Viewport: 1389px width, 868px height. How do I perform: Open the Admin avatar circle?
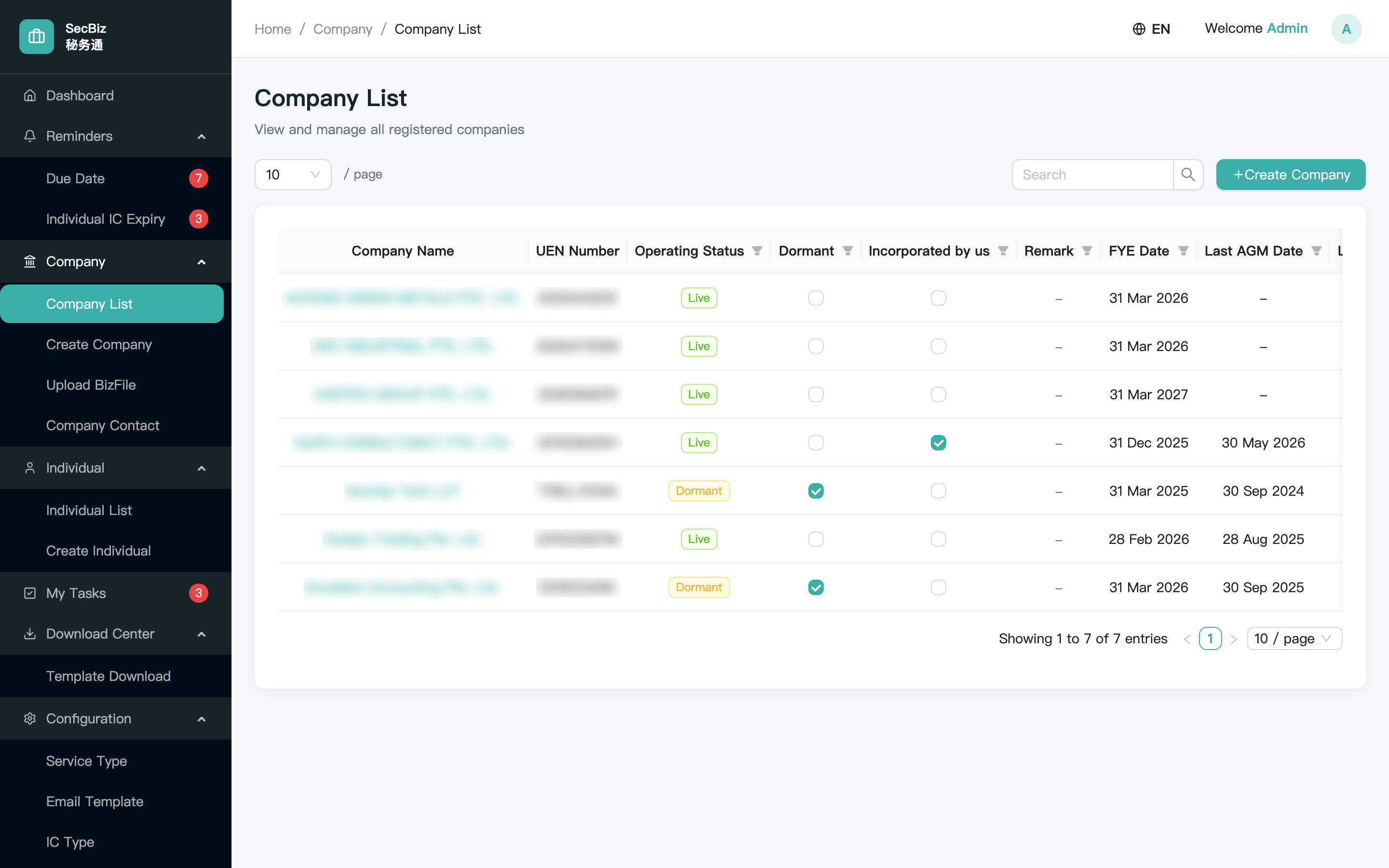(1346, 29)
